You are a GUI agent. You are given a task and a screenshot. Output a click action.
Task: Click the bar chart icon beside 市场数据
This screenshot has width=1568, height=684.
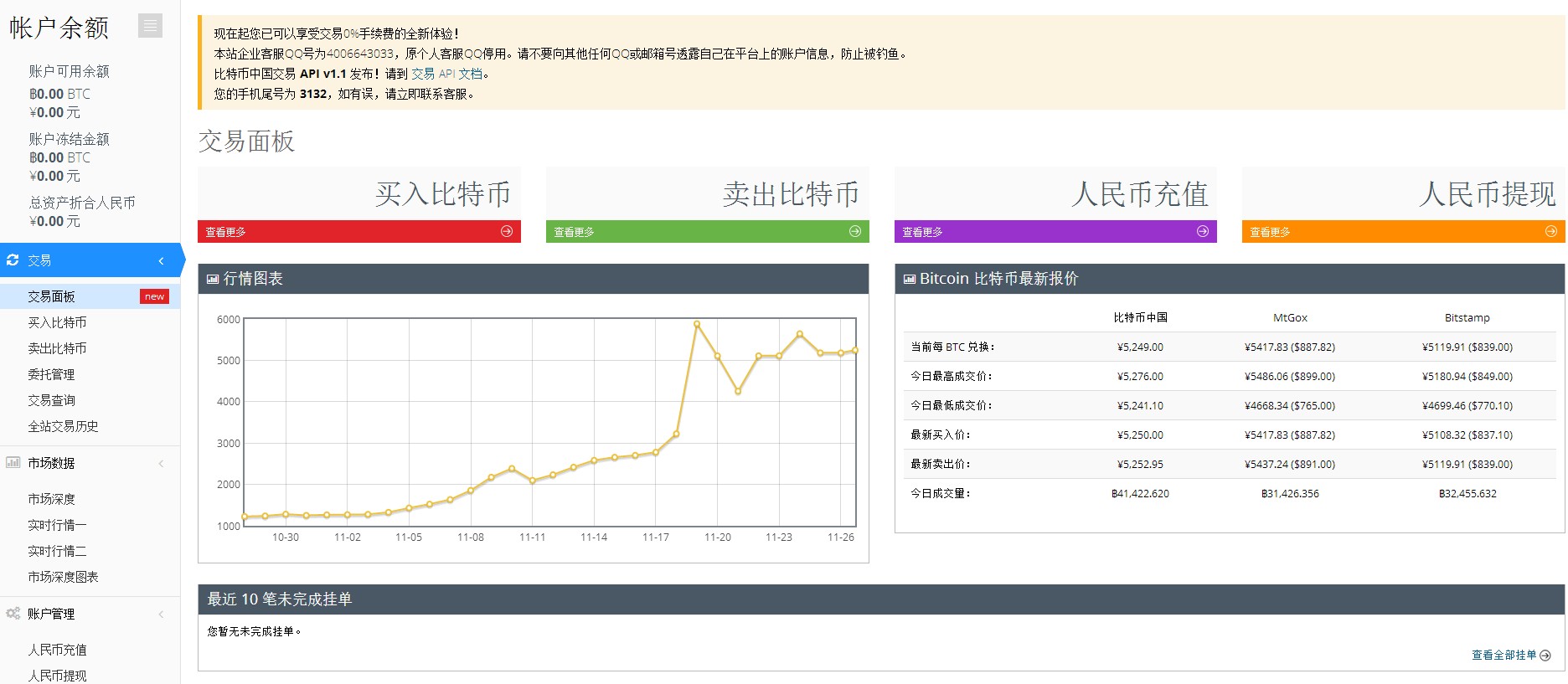point(13,463)
